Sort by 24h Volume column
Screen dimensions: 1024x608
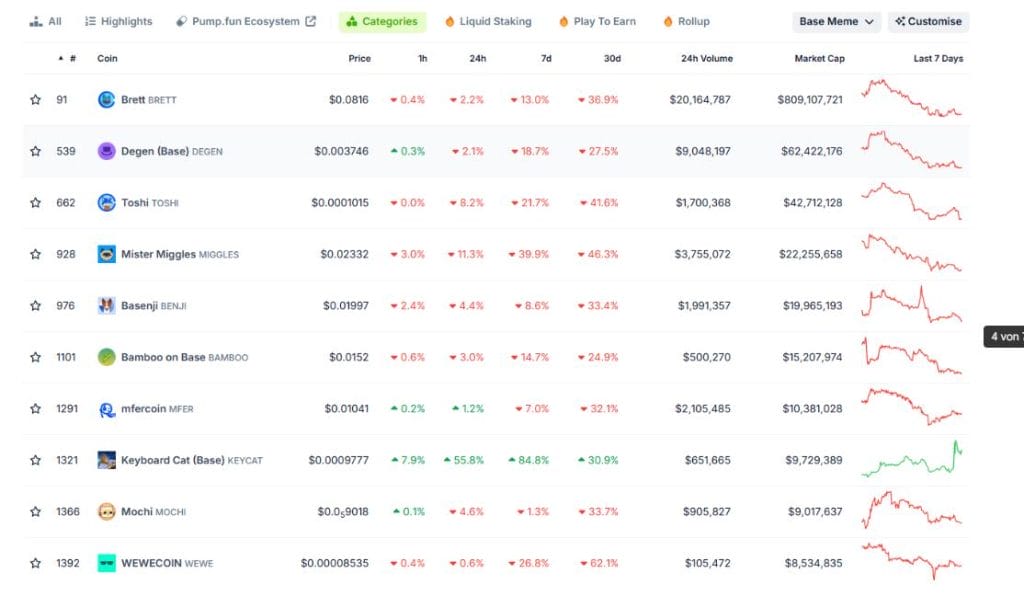tap(707, 59)
